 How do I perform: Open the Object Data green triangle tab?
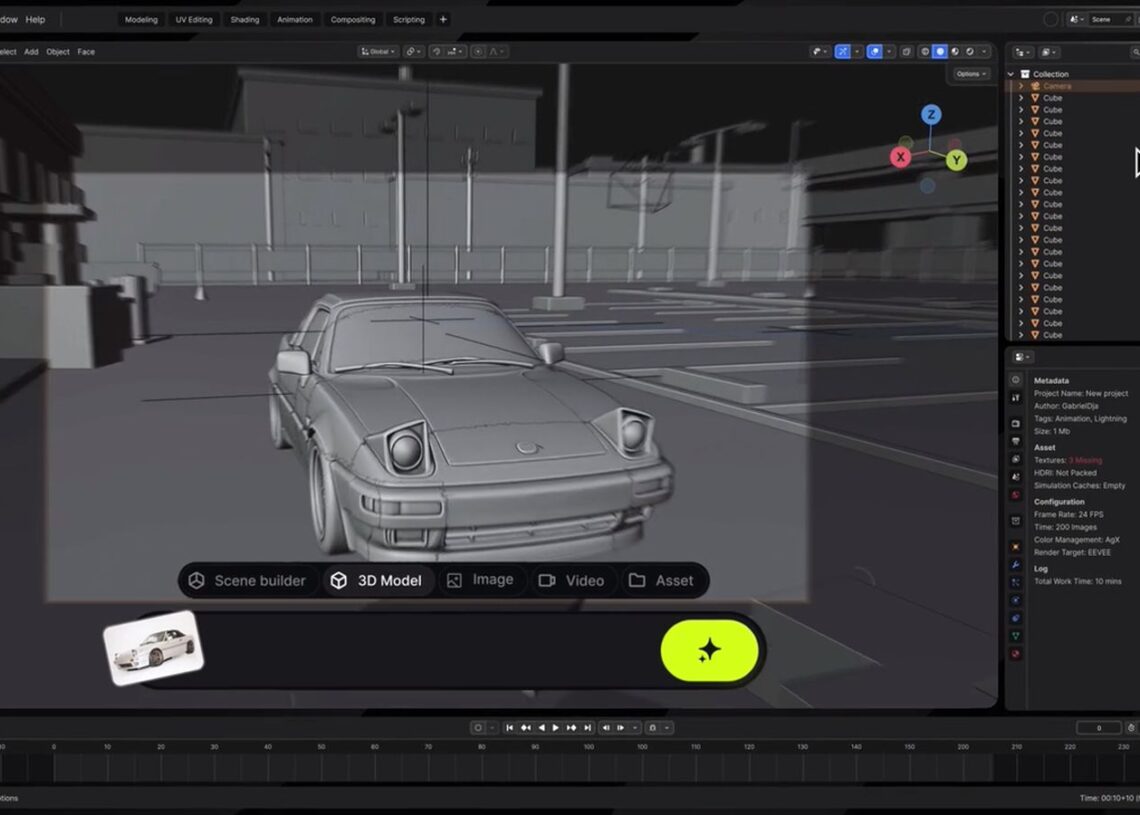tap(1016, 636)
